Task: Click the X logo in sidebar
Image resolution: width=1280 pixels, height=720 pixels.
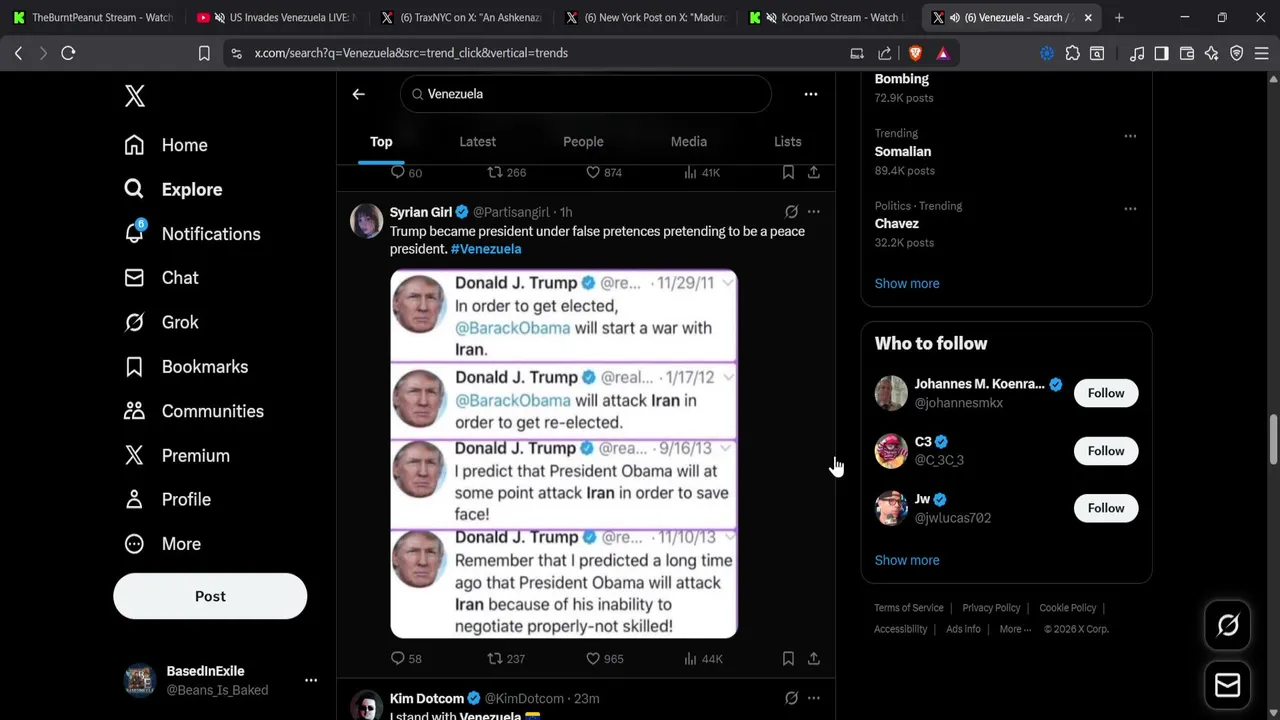Action: [135, 96]
